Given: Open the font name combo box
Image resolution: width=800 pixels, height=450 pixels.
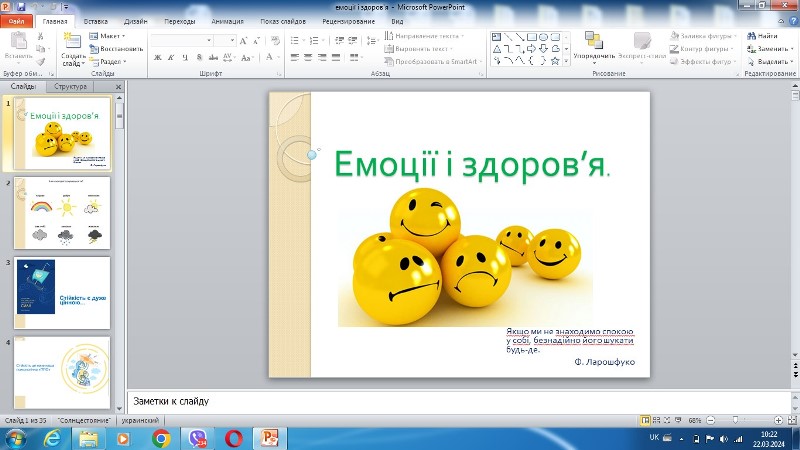Looking at the screenshot, I should [182, 40].
